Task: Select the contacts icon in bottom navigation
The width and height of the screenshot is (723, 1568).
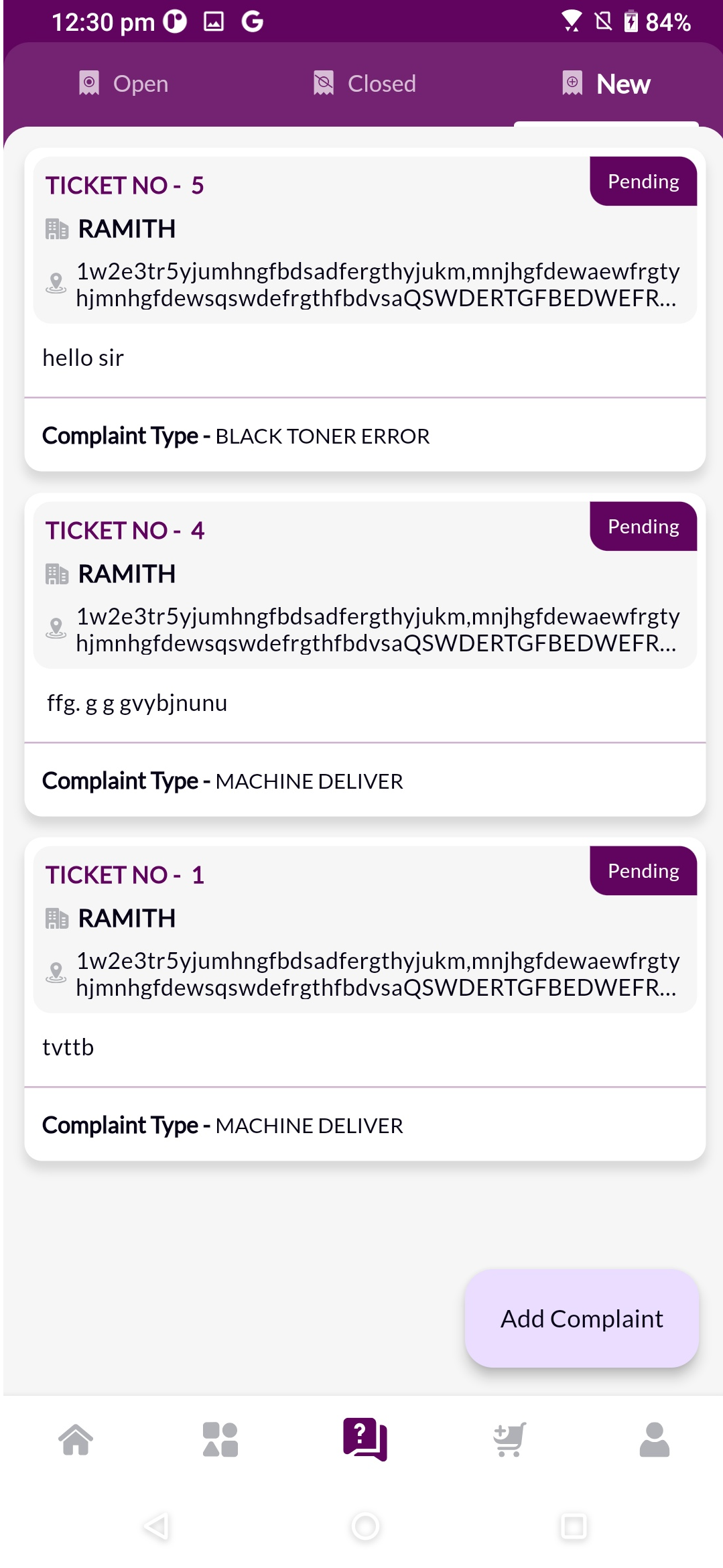Action: click(x=220, y=1441)
